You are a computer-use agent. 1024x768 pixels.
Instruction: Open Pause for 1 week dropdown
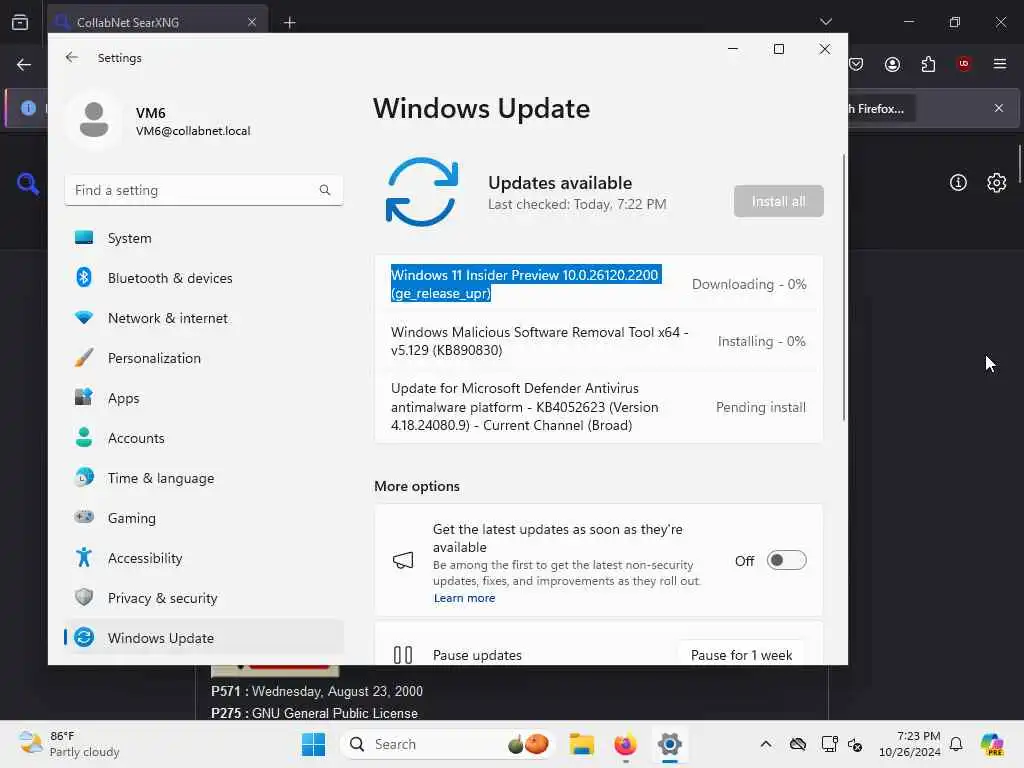[x=741, y=655]
